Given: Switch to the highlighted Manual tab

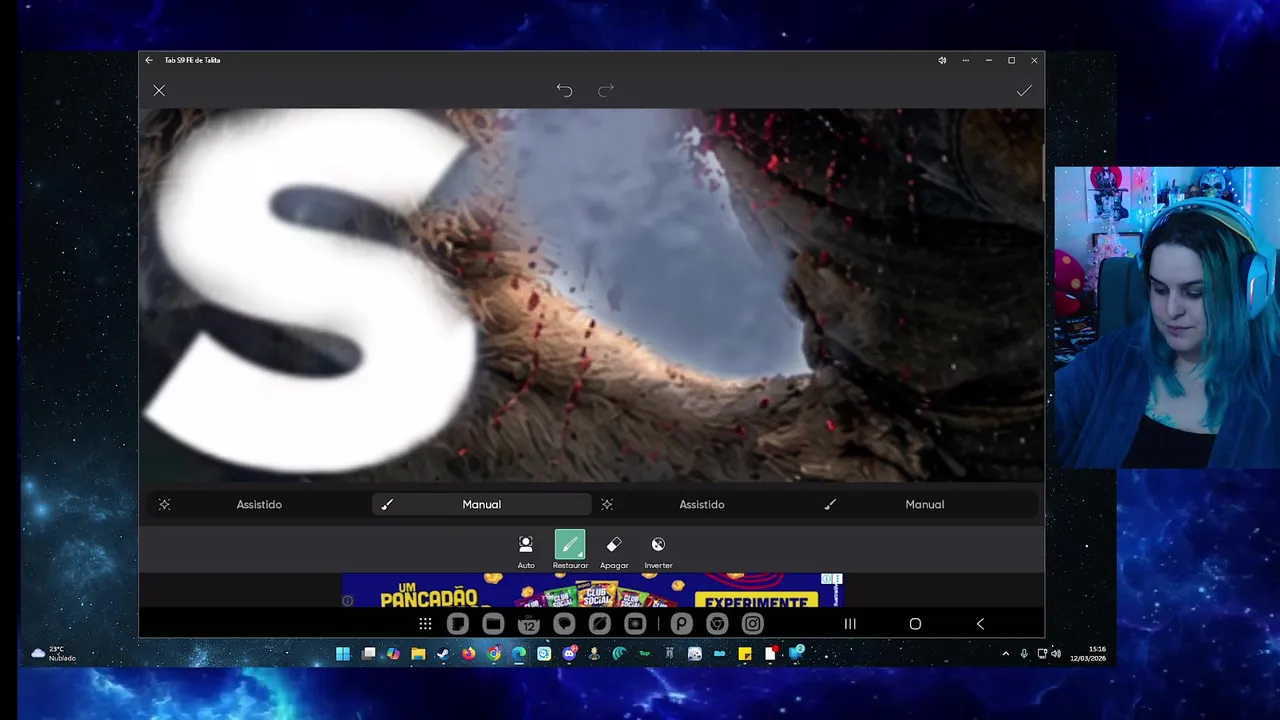Looking at the screenshot, I should tap(482, 505).
